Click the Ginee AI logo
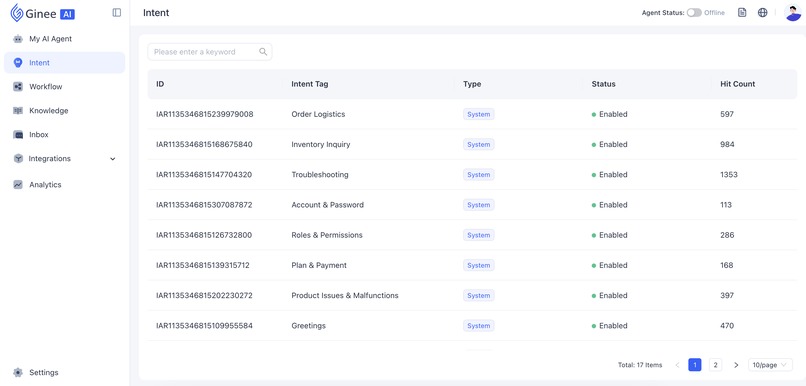 (x=43, y=13)
